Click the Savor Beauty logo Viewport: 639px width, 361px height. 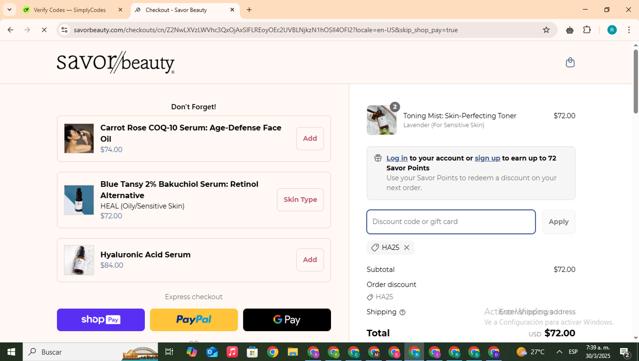[x=115, y=62]
